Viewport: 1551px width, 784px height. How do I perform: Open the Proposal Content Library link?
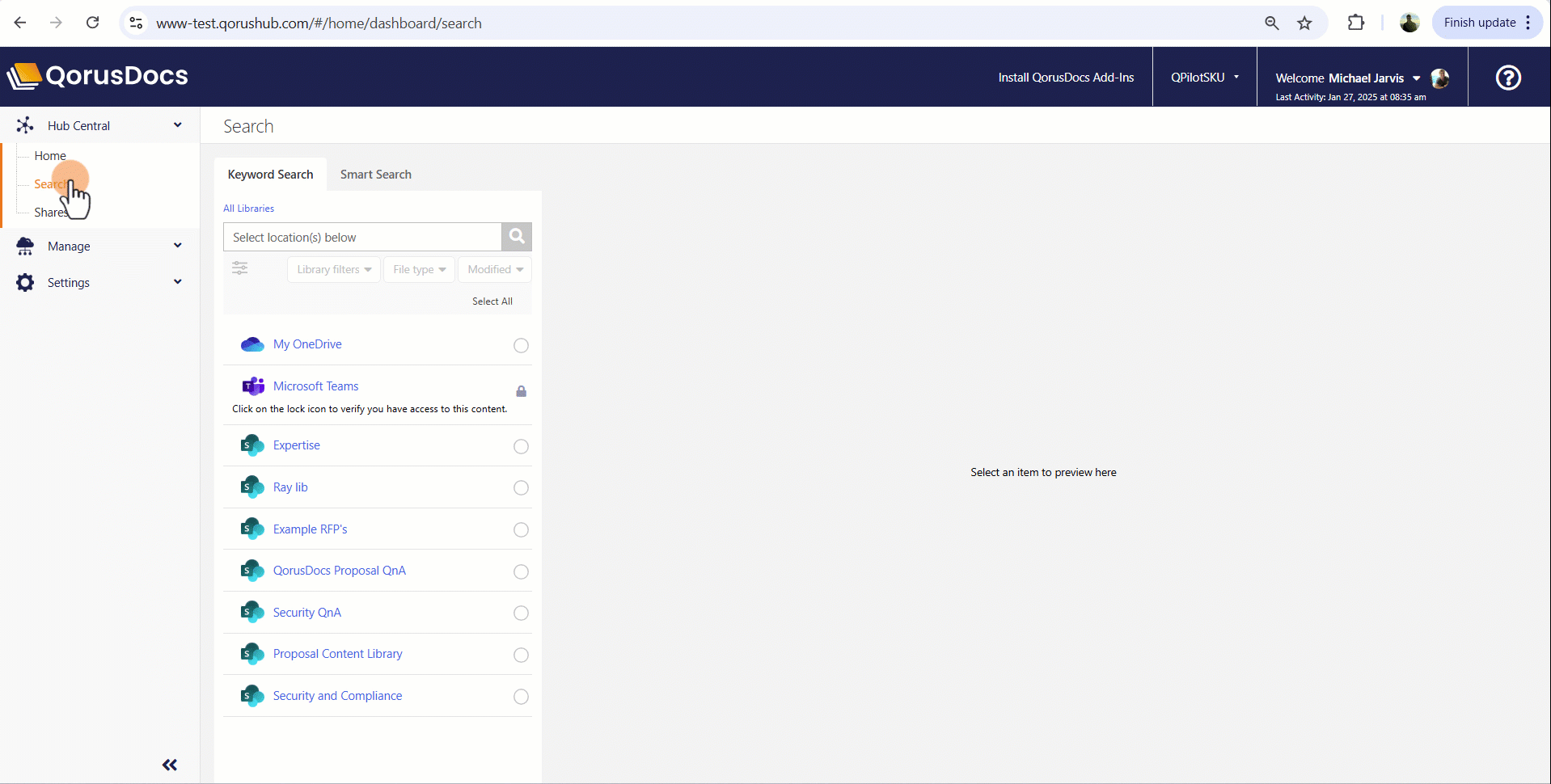click(x=338, y=654)
